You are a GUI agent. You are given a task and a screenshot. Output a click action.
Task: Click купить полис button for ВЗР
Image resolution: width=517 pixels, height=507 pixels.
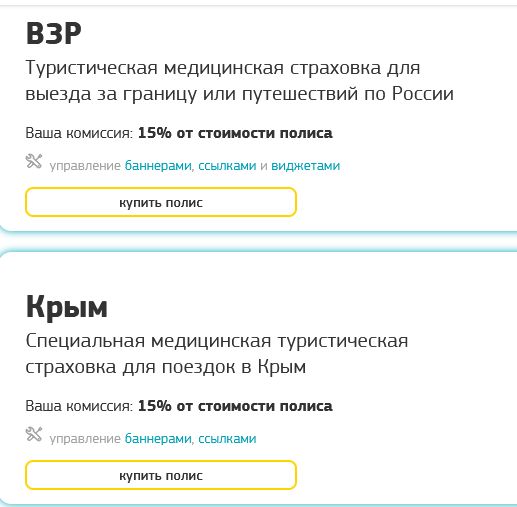coord(161,202)
